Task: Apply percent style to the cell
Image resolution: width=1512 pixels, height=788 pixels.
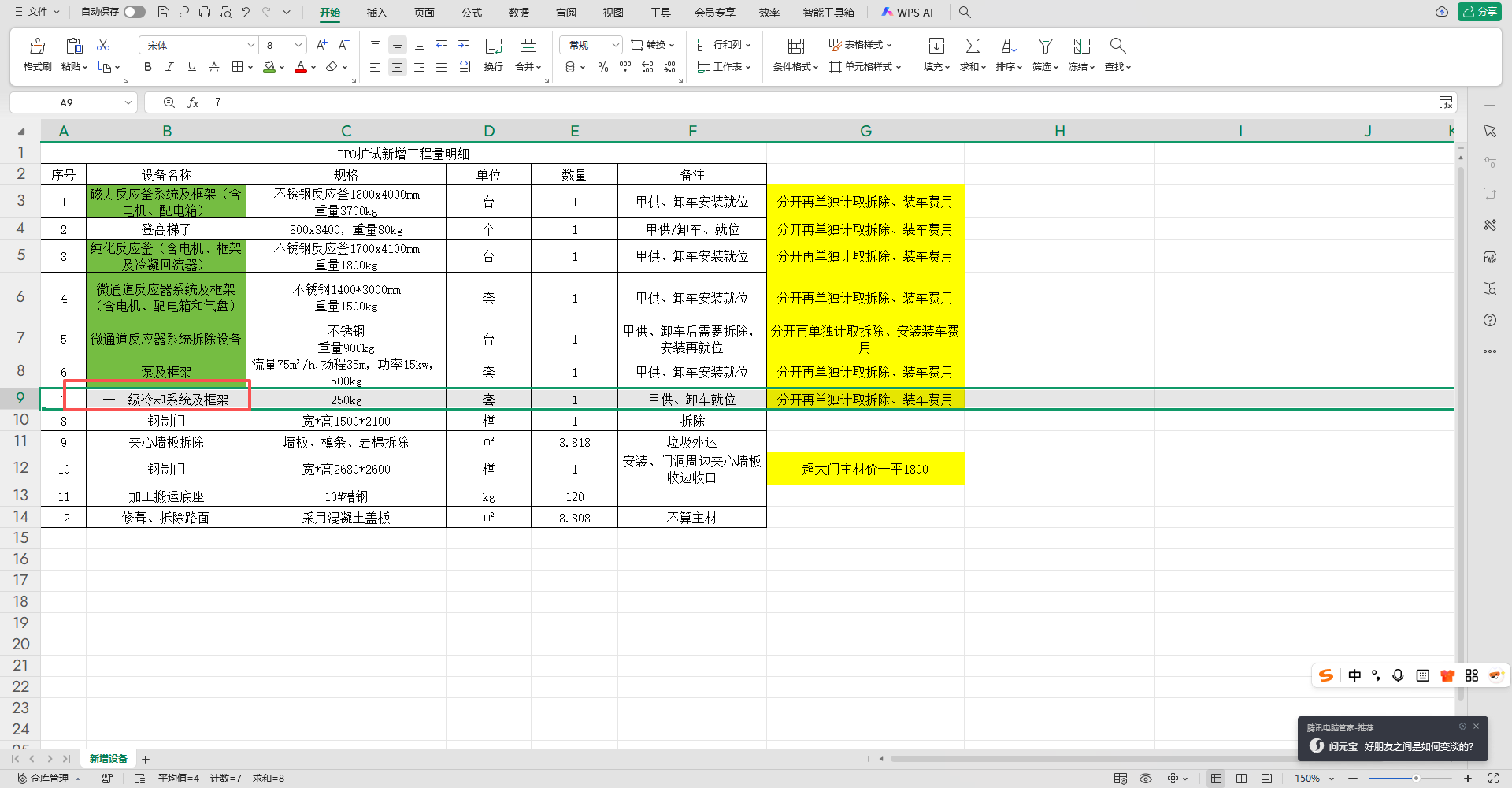Action: (603, 67)
